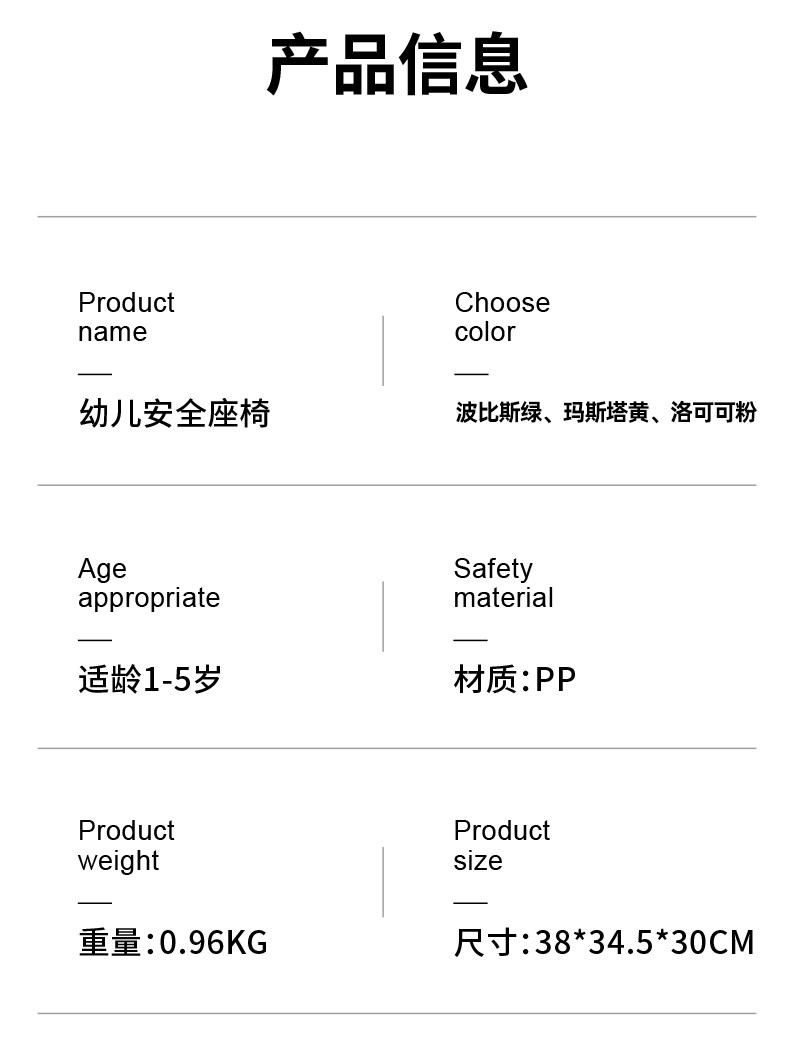Screen dimensions: 790x1042
Task: Choose the 波比斯绿 color option
Action: 498,413
